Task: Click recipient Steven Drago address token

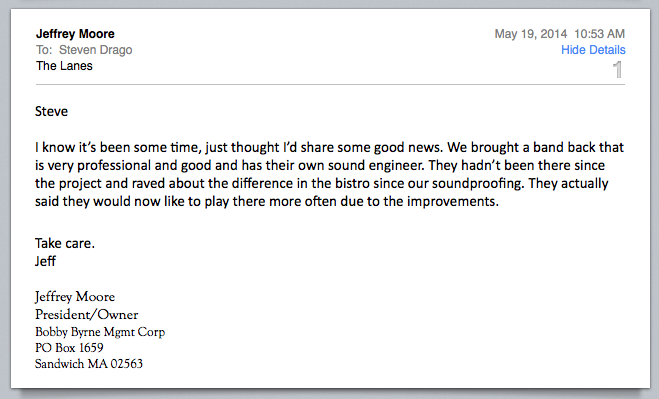Action: (x=95, y=50)
